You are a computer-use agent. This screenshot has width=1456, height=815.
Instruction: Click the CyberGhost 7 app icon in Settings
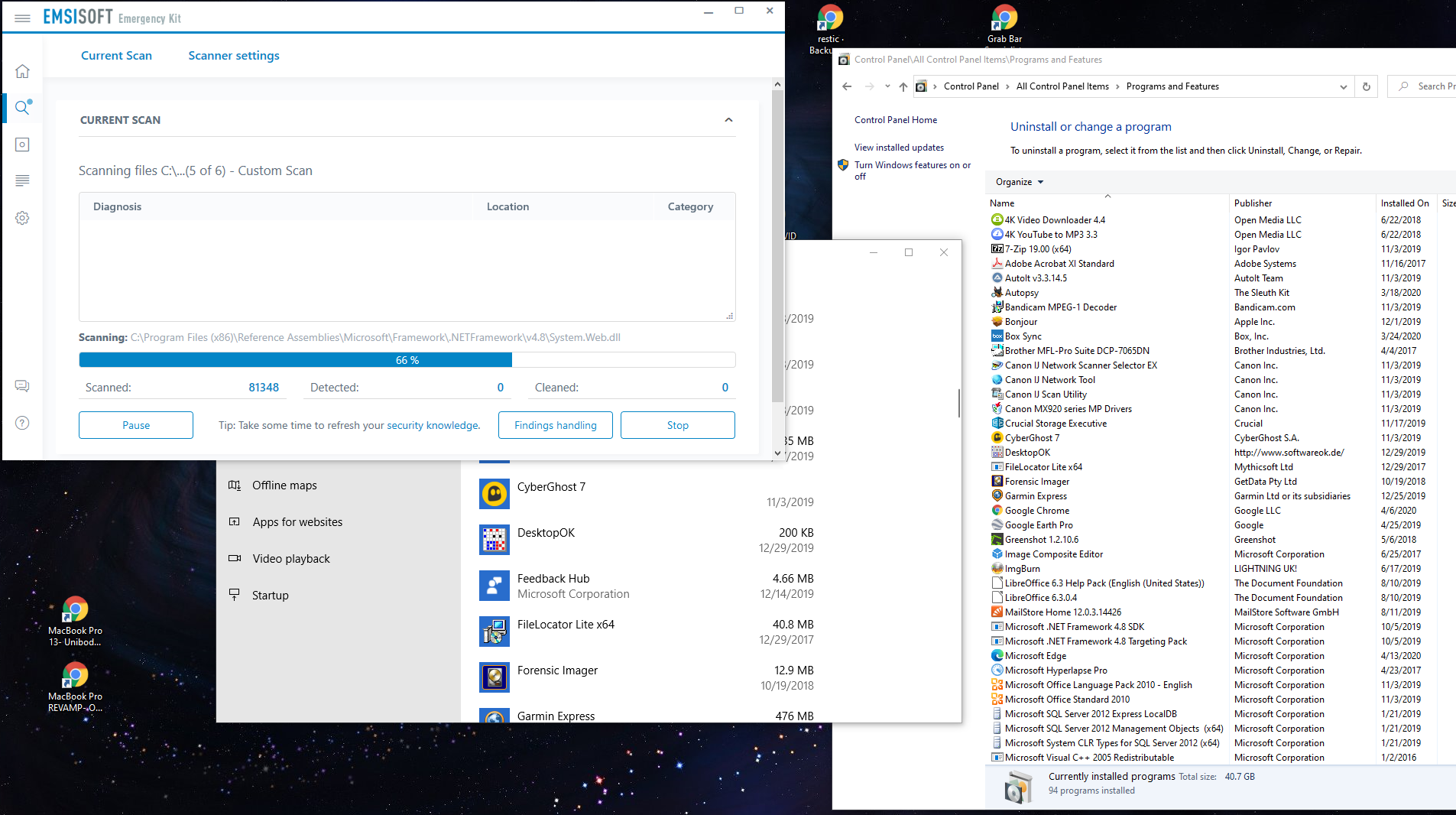495,494
